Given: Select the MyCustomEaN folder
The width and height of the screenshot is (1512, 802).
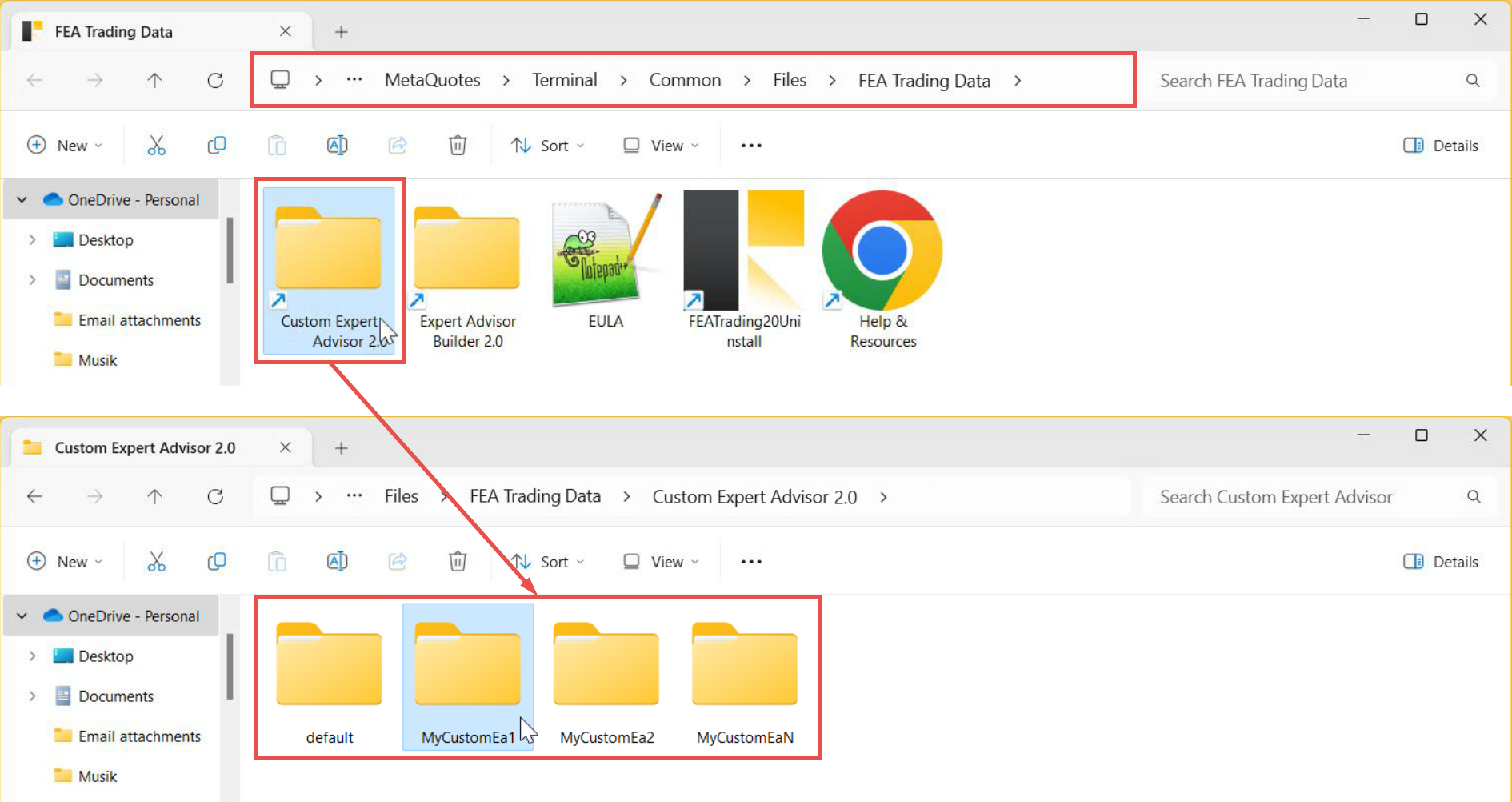Looking at the screenshot, I should tap(745, 677).
